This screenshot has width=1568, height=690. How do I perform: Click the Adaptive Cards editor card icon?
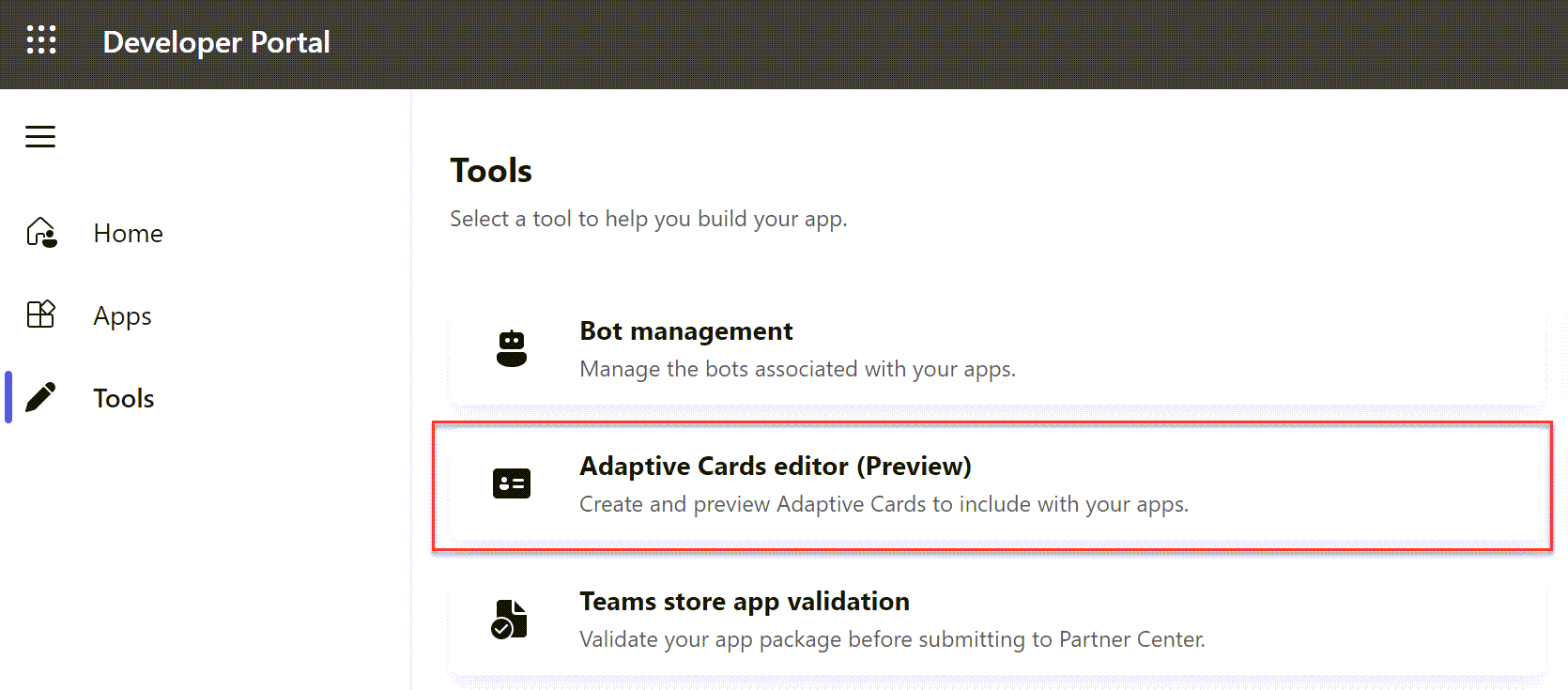tap(512, 483)
